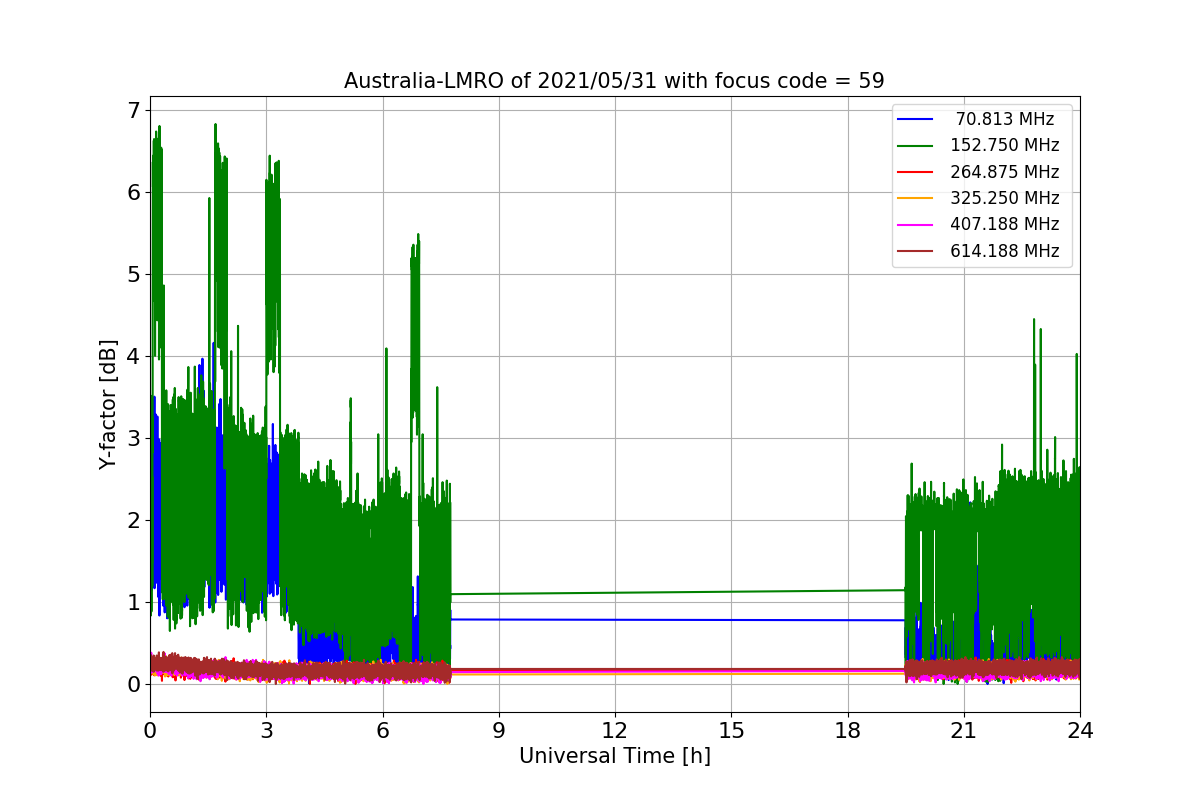Viewport: 1200px width, 800px height.
Task: Click the 'Y-factor [dB]' axis label
Action: pos(108,405)
